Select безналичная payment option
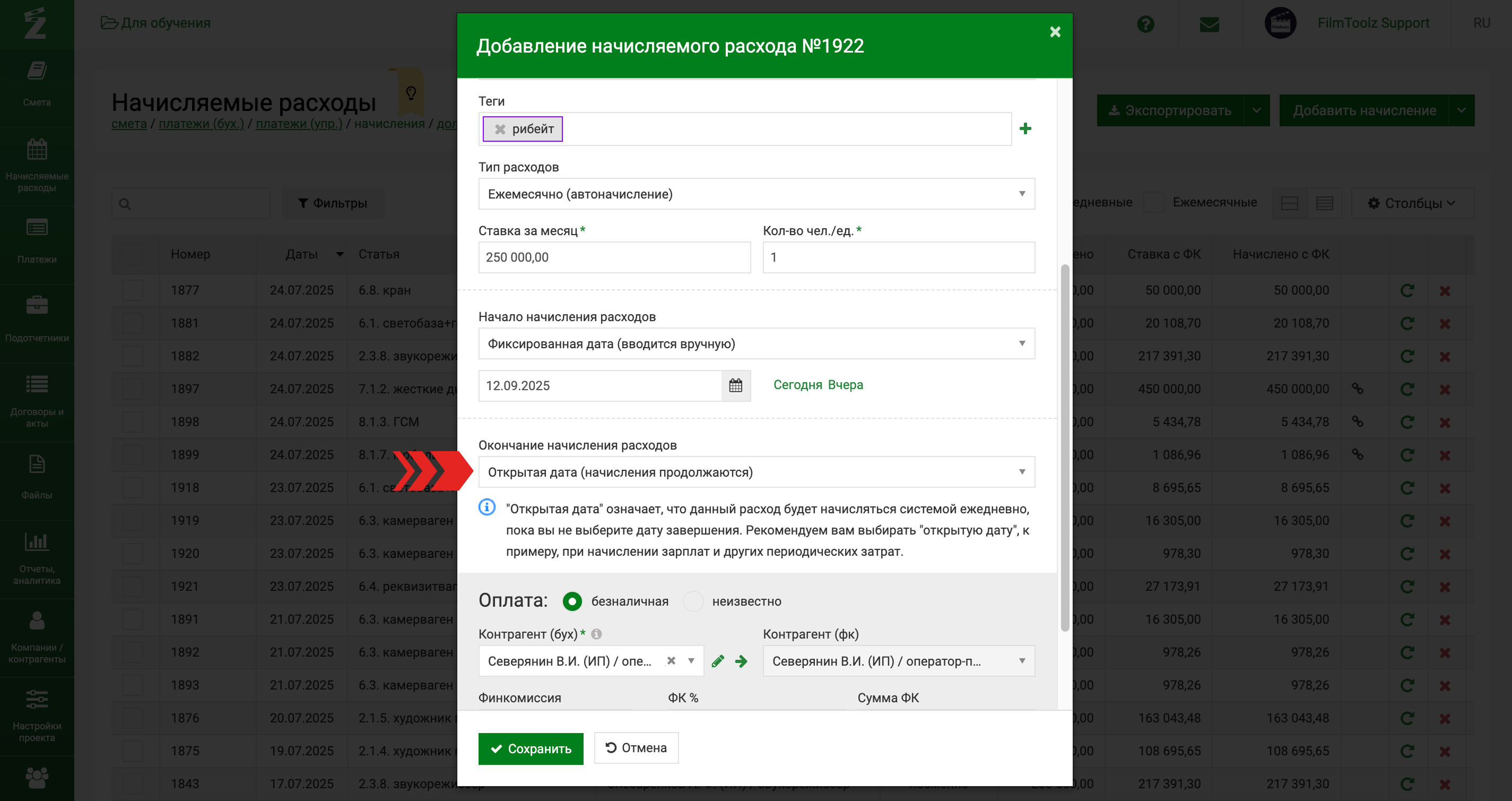1512x801 pixels. [572, 601]
